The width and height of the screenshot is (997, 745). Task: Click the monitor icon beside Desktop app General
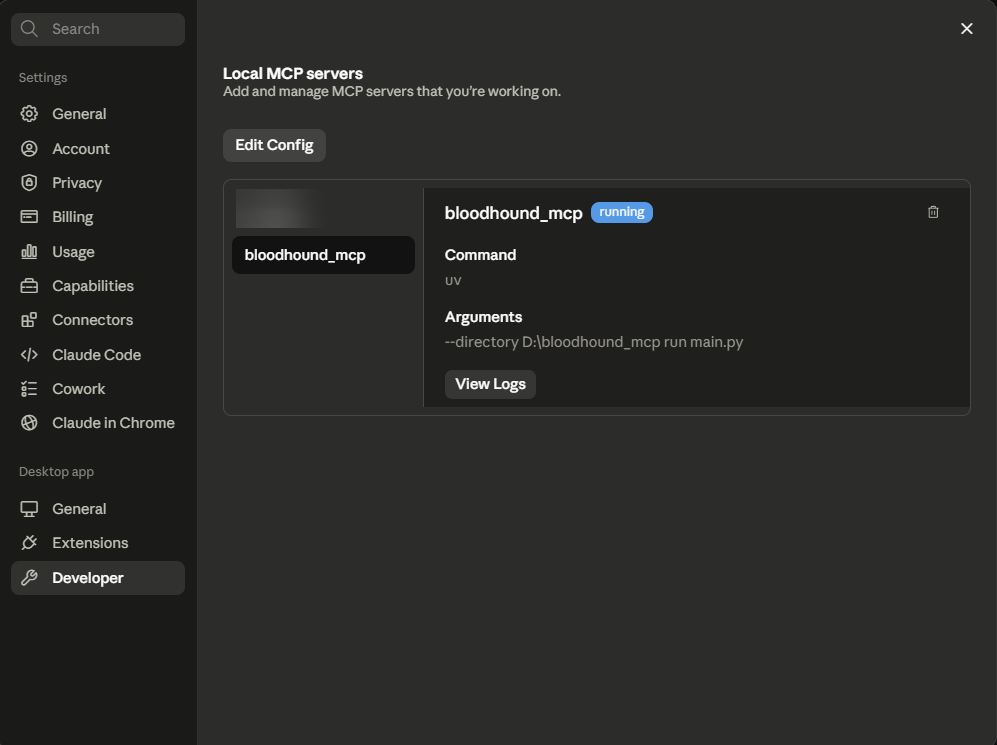[29, 509]
